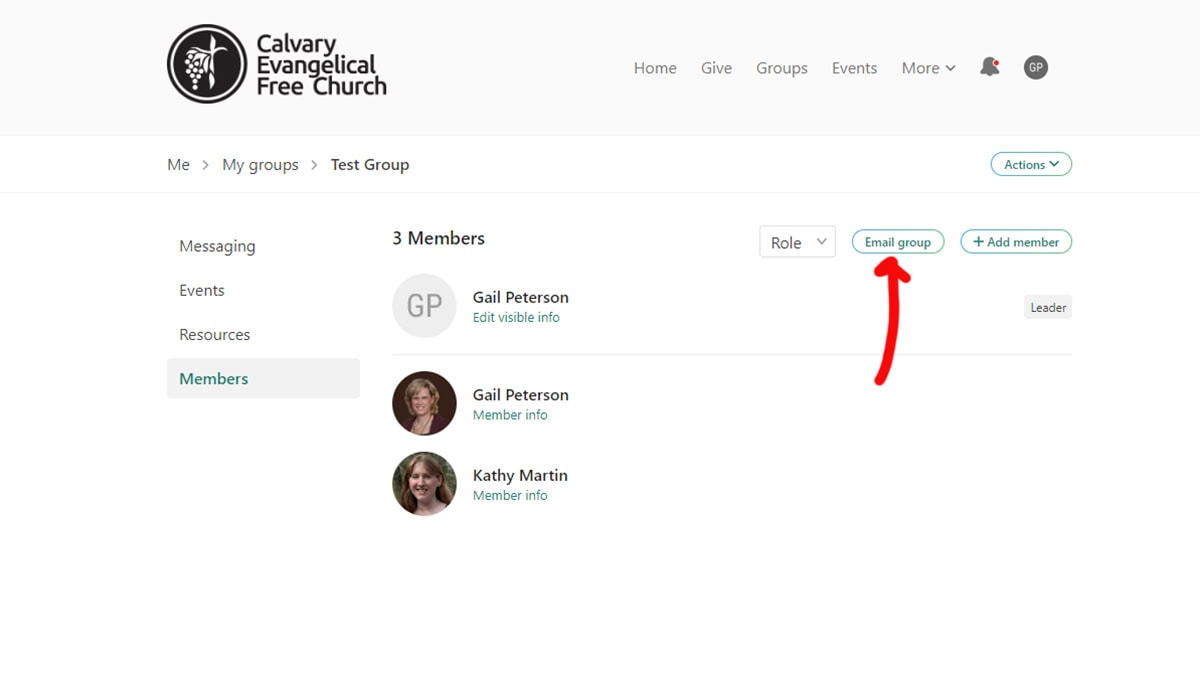Viewport: 1200px width, 675px height.
Task: Open the Role filter dropdown
Action: click(797, 242)
